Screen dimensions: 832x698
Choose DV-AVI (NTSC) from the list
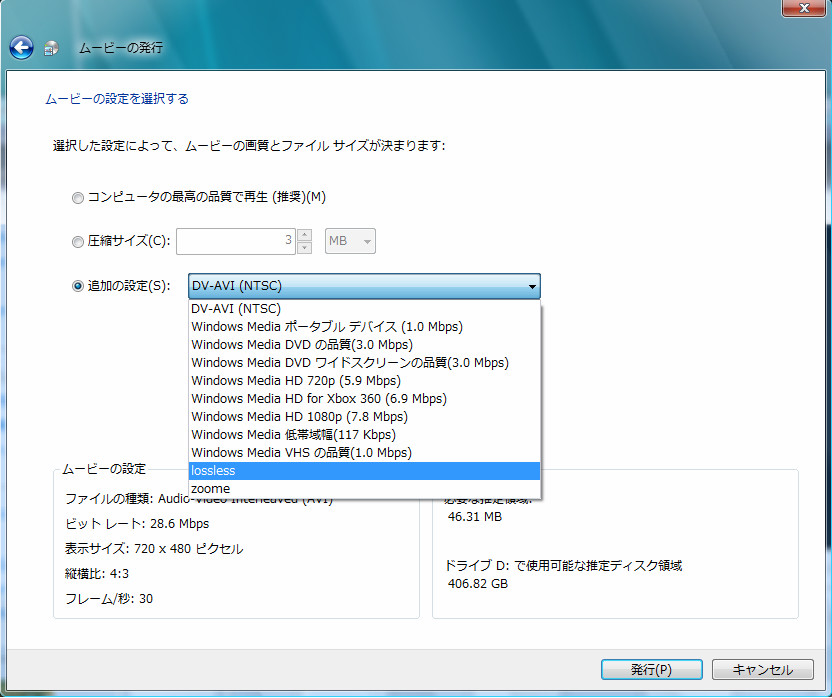236,309
